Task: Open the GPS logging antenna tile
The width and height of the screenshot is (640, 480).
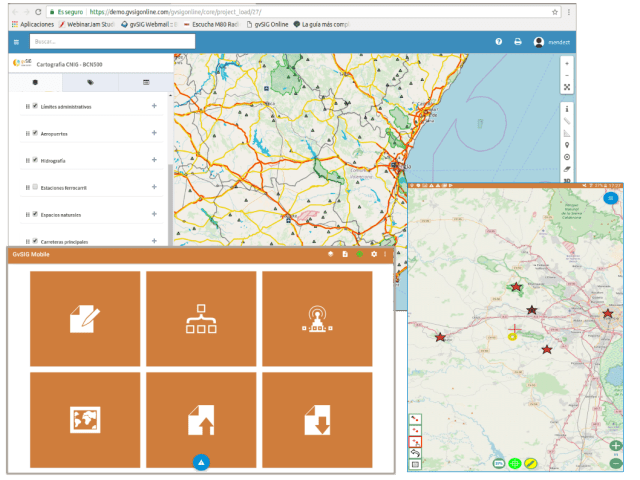Action: 317,318
